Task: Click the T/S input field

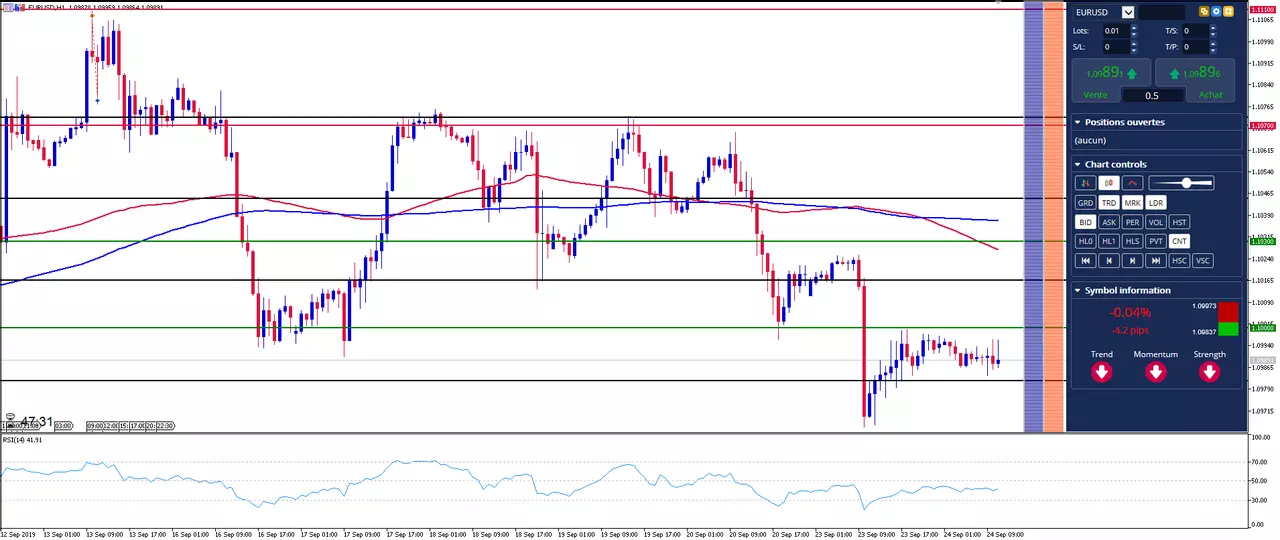Action: pos(1195,31)
